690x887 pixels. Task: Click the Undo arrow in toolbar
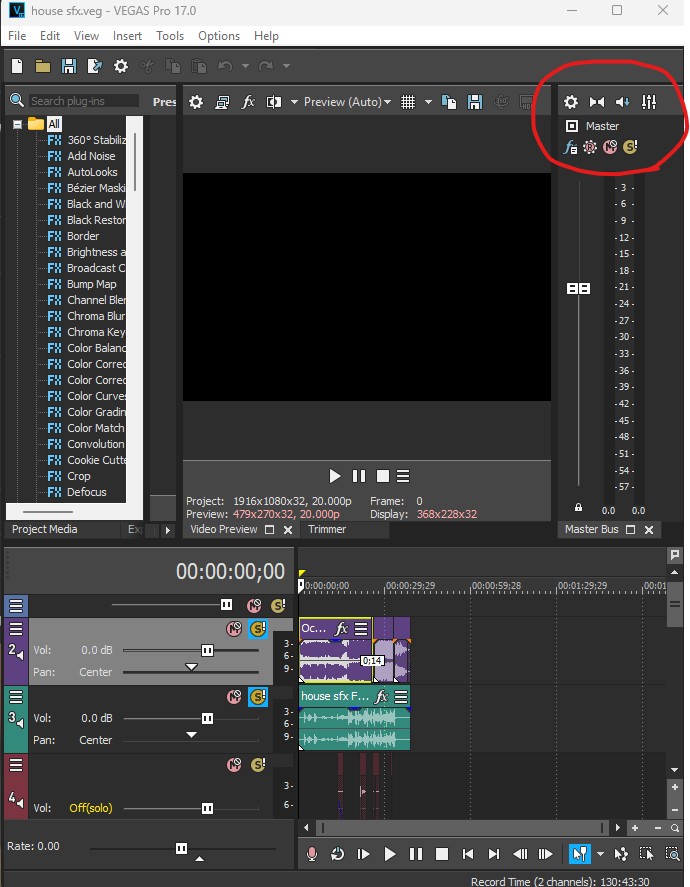pyautogui.click(x=225, y=66)
